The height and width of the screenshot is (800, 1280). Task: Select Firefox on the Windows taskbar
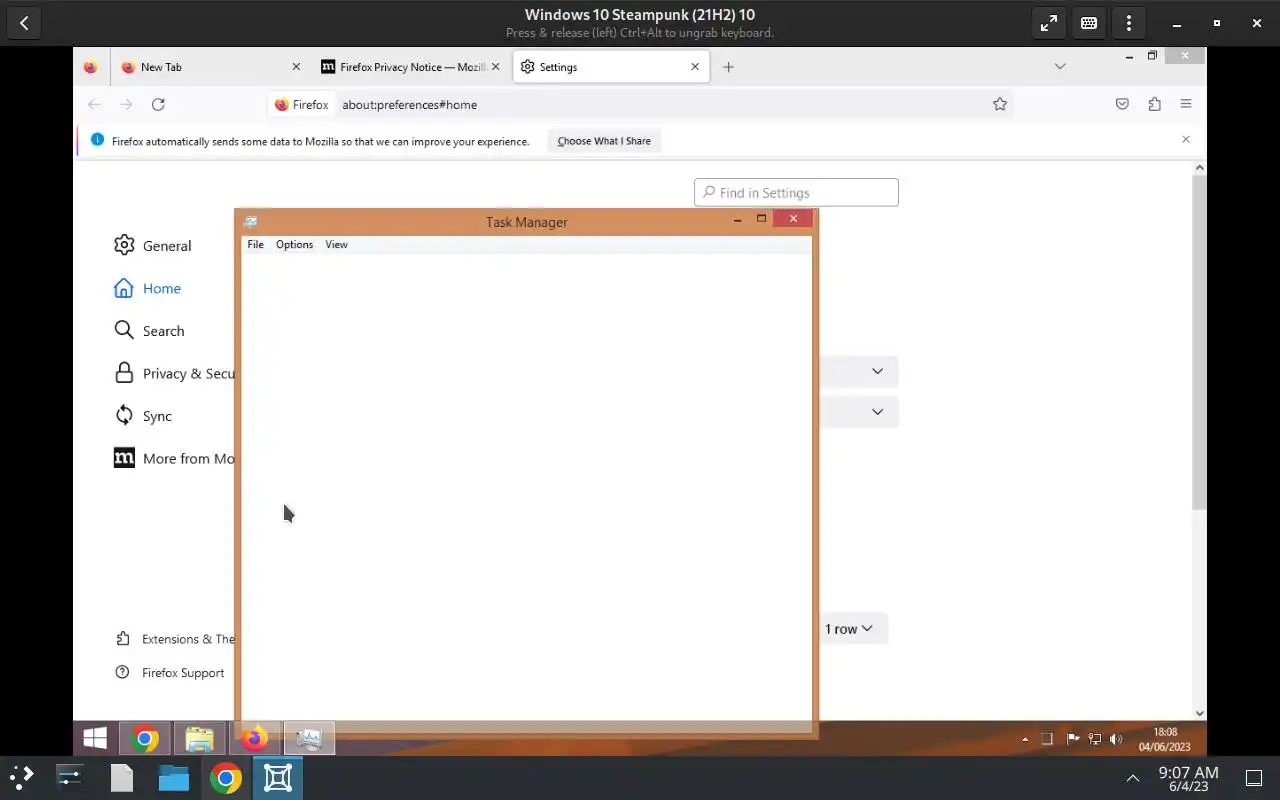point(255,739)
